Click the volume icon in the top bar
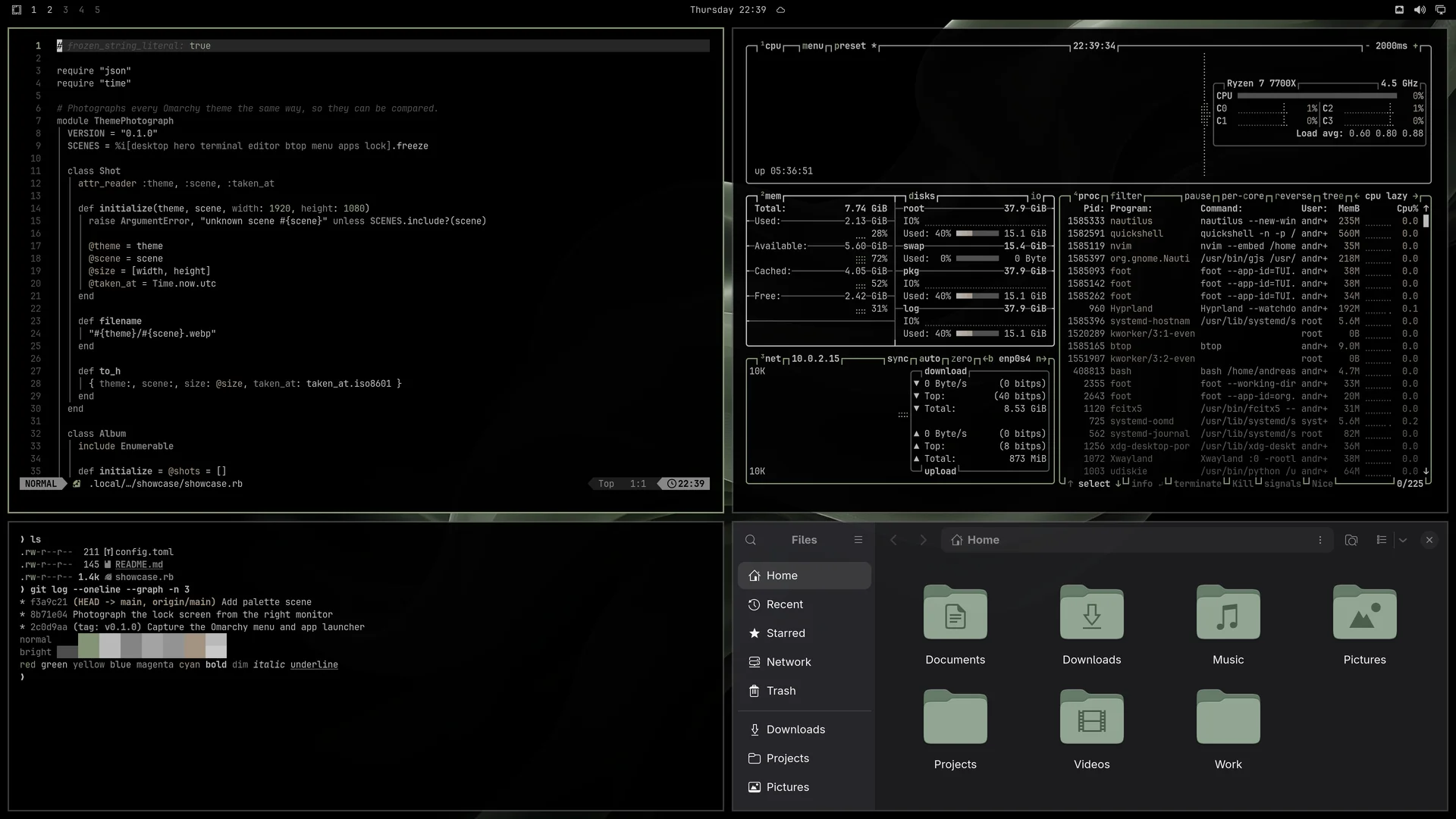 tap(1420, 10)
